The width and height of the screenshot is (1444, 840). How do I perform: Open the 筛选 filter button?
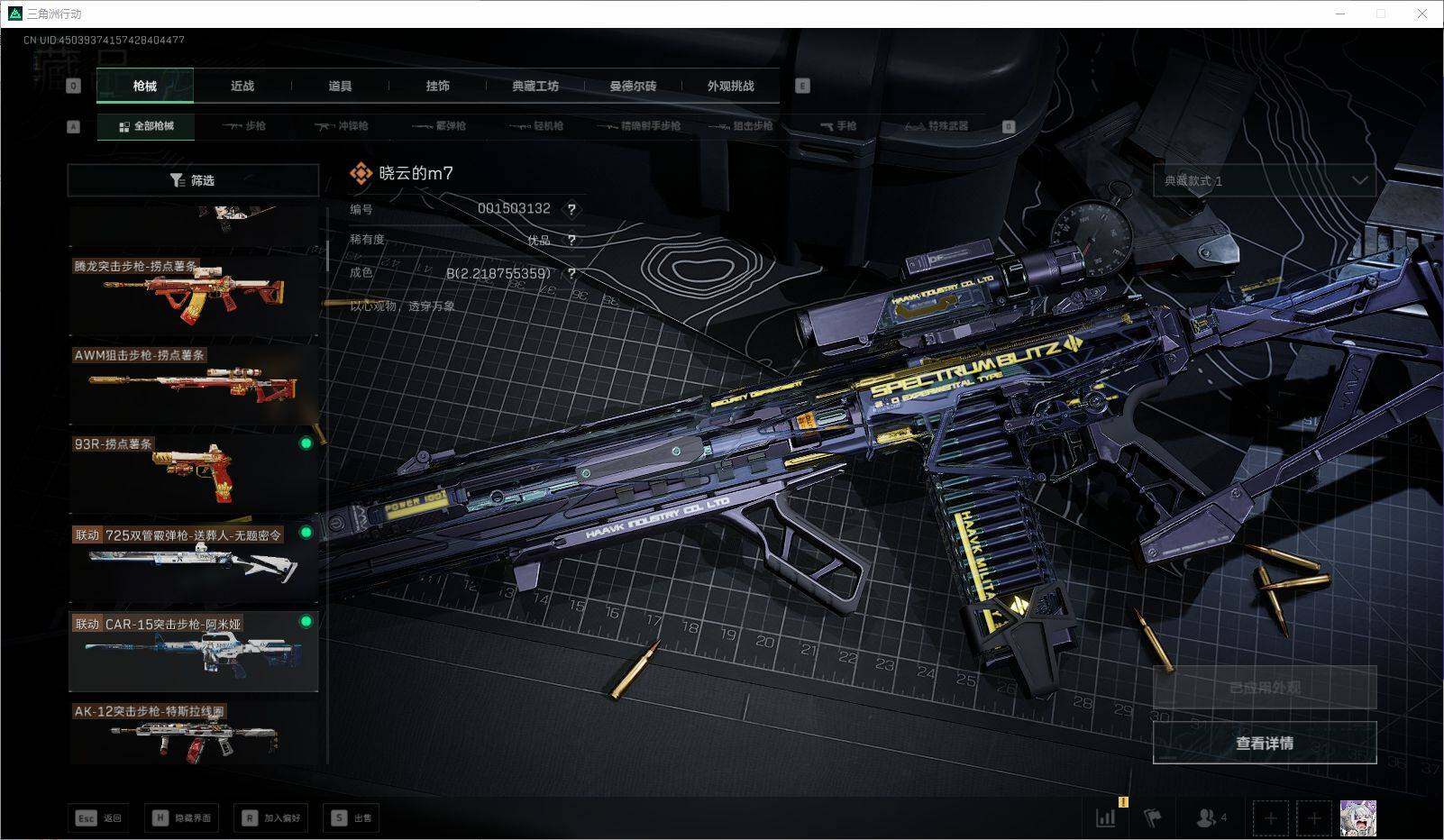point(193,180)
